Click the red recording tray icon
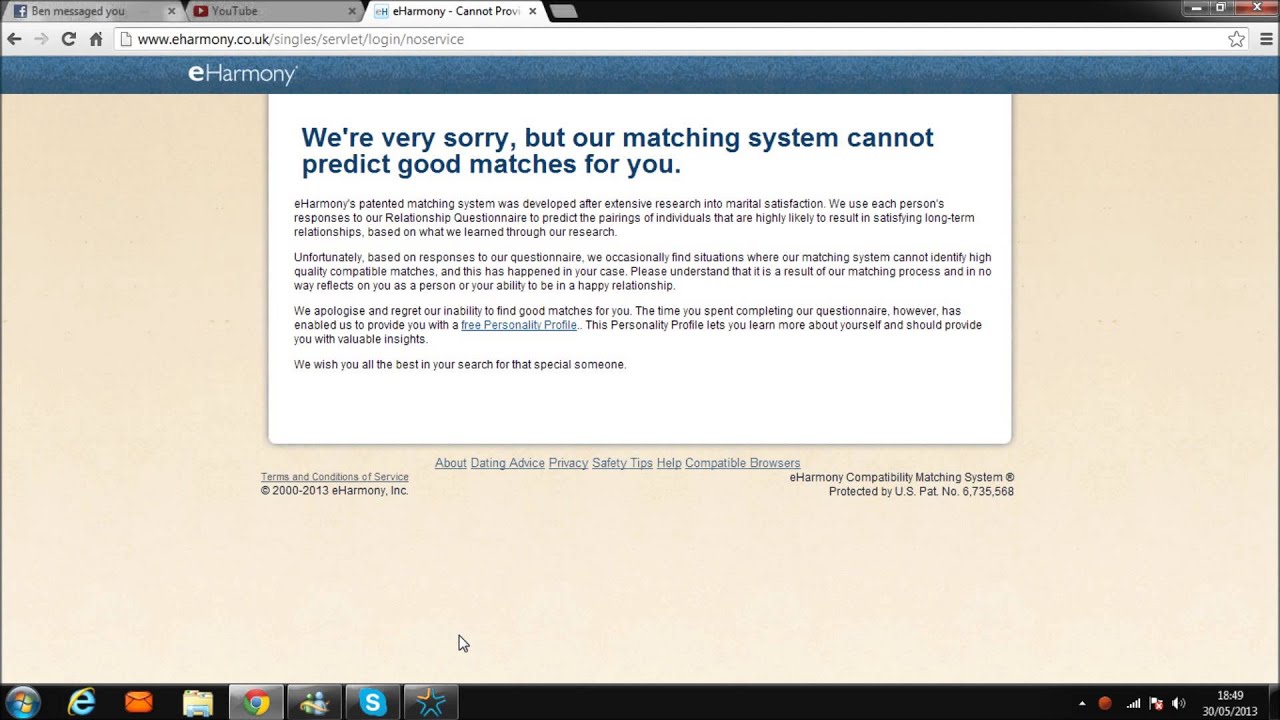The image size is (1280, 720). 1105,703
